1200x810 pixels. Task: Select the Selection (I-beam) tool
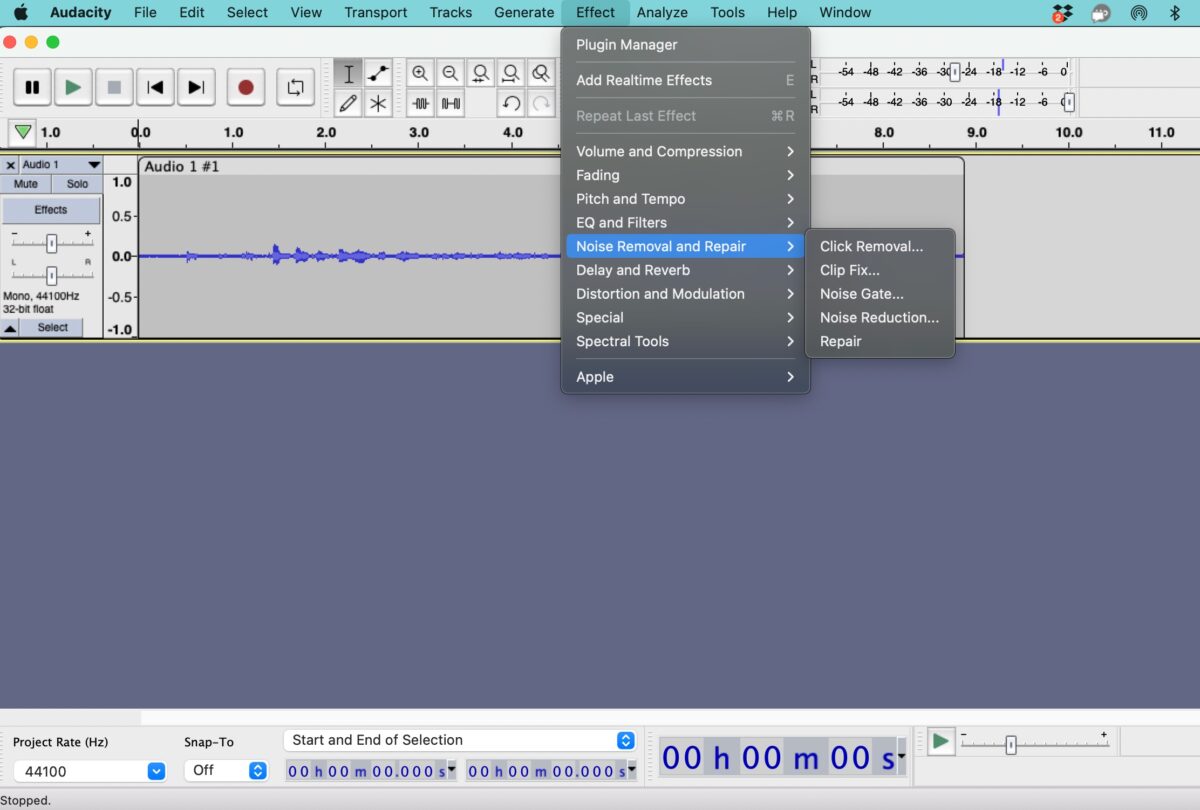point(348,73)
